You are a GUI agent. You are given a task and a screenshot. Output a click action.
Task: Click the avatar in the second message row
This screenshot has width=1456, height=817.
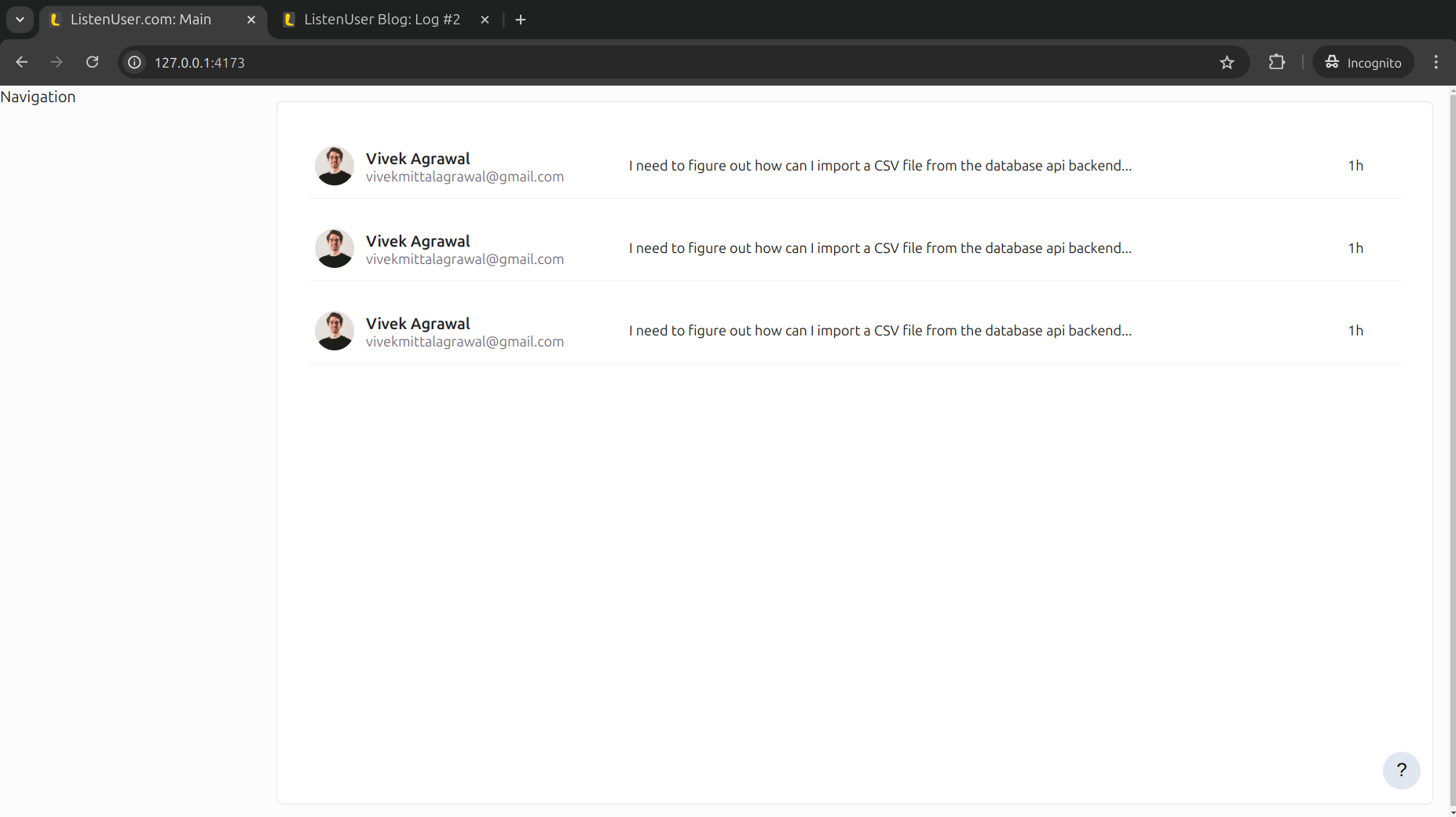pos(335,248)
